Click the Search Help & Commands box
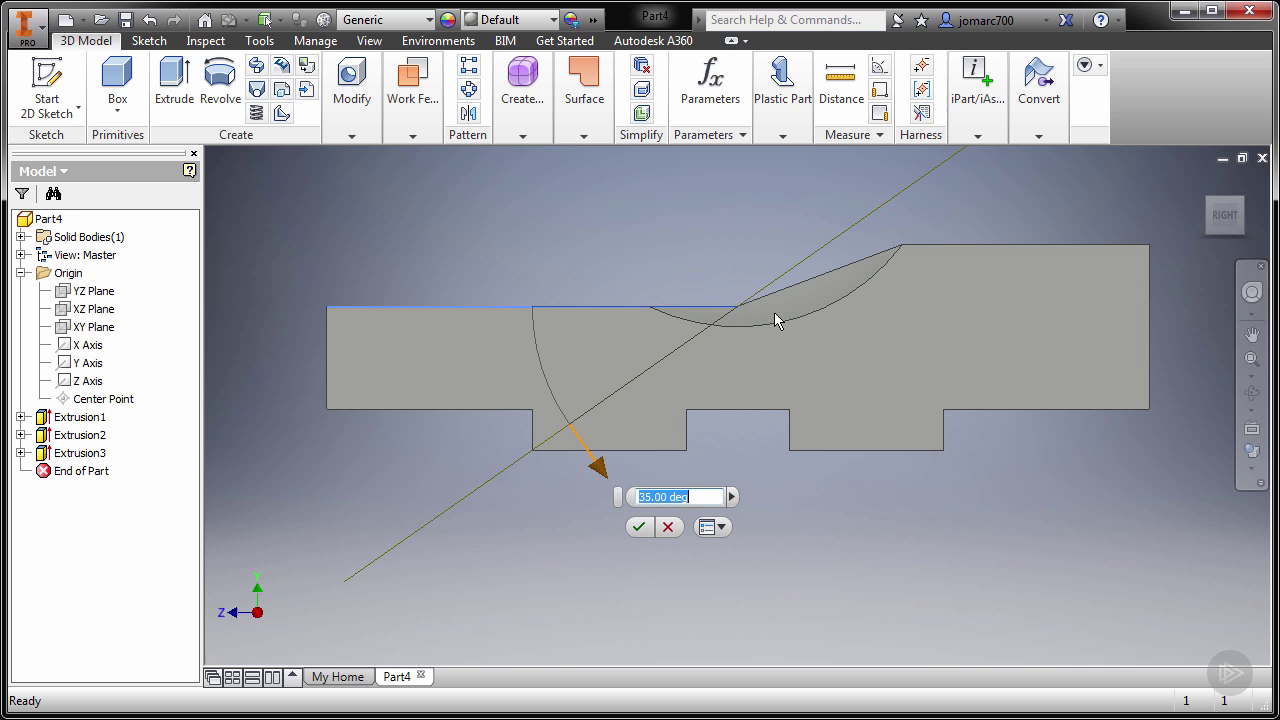Viewport: 1280px width, 720px height. (796, 19)
